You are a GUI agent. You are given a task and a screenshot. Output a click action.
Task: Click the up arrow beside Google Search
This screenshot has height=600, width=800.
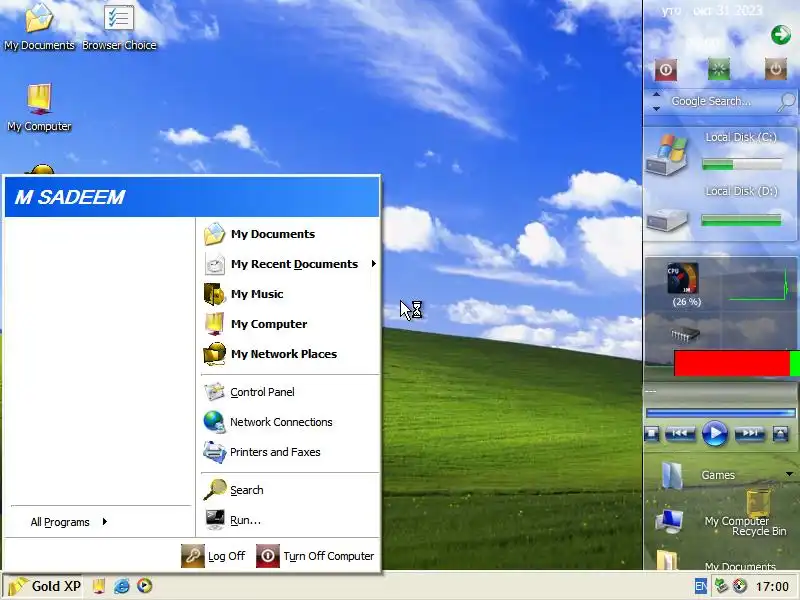tap(657, 95)
